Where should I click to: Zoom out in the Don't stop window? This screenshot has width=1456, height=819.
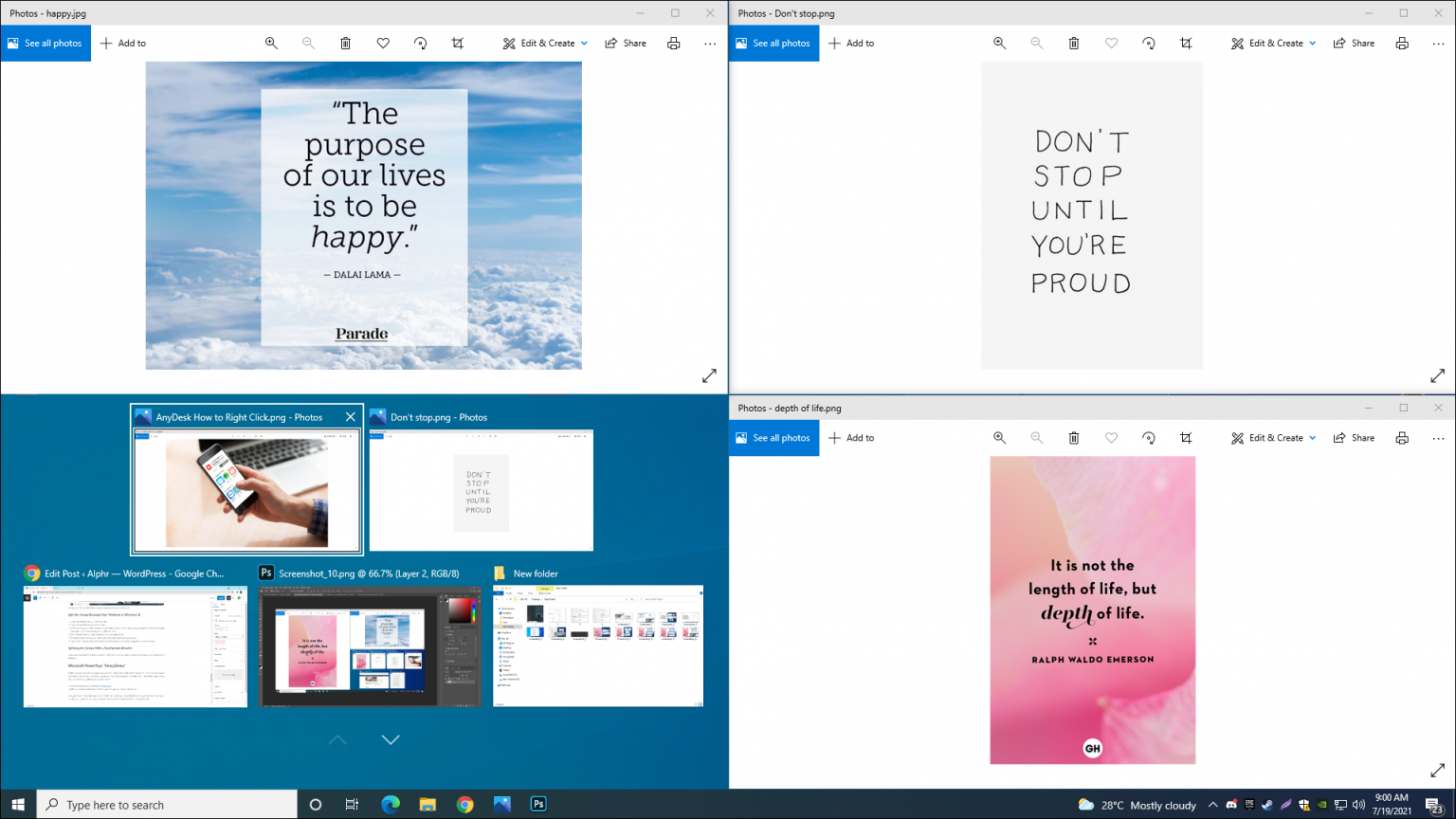[1037, 43]
